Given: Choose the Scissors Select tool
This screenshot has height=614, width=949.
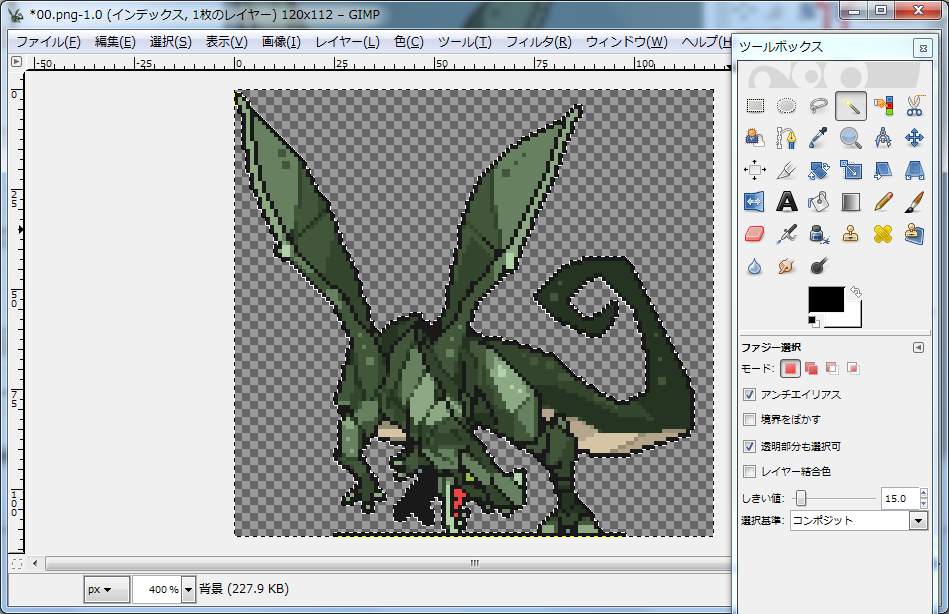Looking at the screenshot, I should [x=914, y=105].
